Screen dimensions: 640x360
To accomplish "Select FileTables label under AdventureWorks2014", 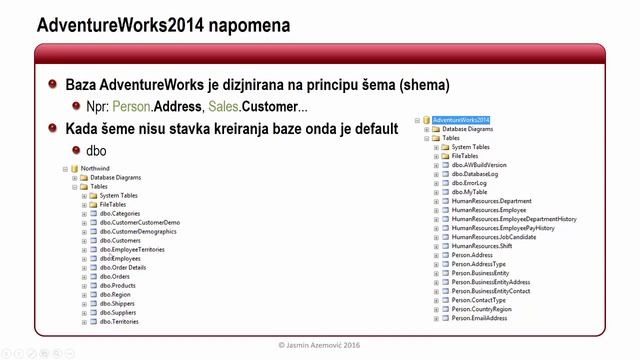I will 464,156.
